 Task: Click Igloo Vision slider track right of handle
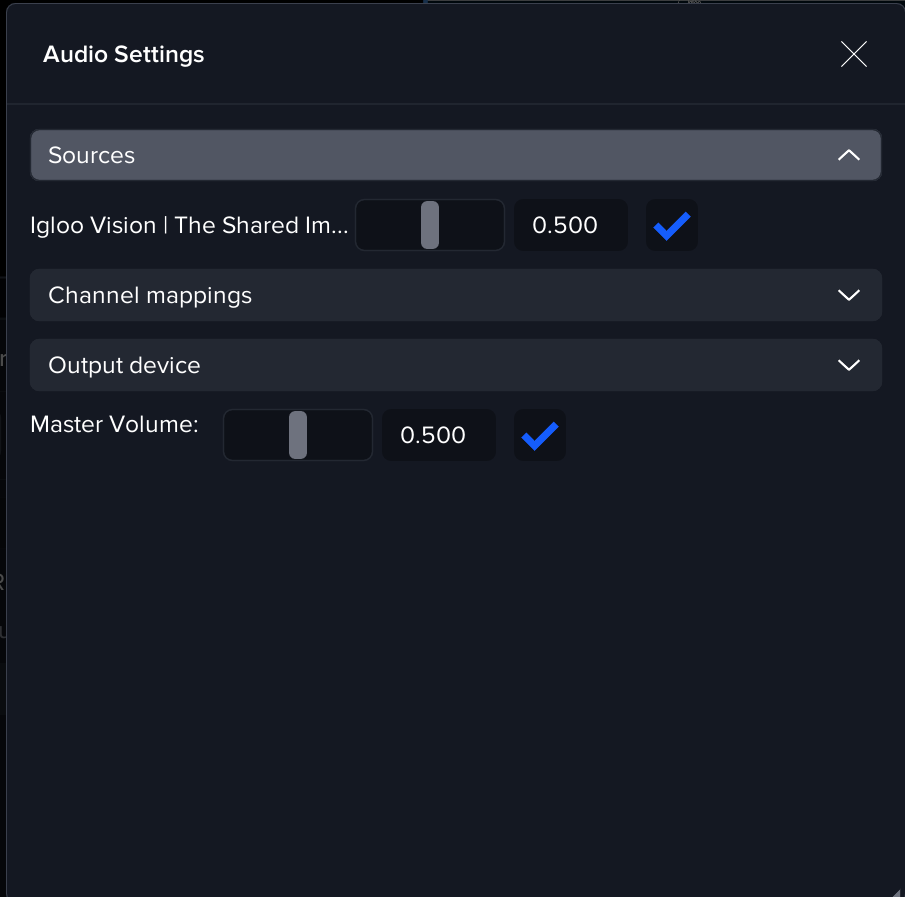click(472, 225)
